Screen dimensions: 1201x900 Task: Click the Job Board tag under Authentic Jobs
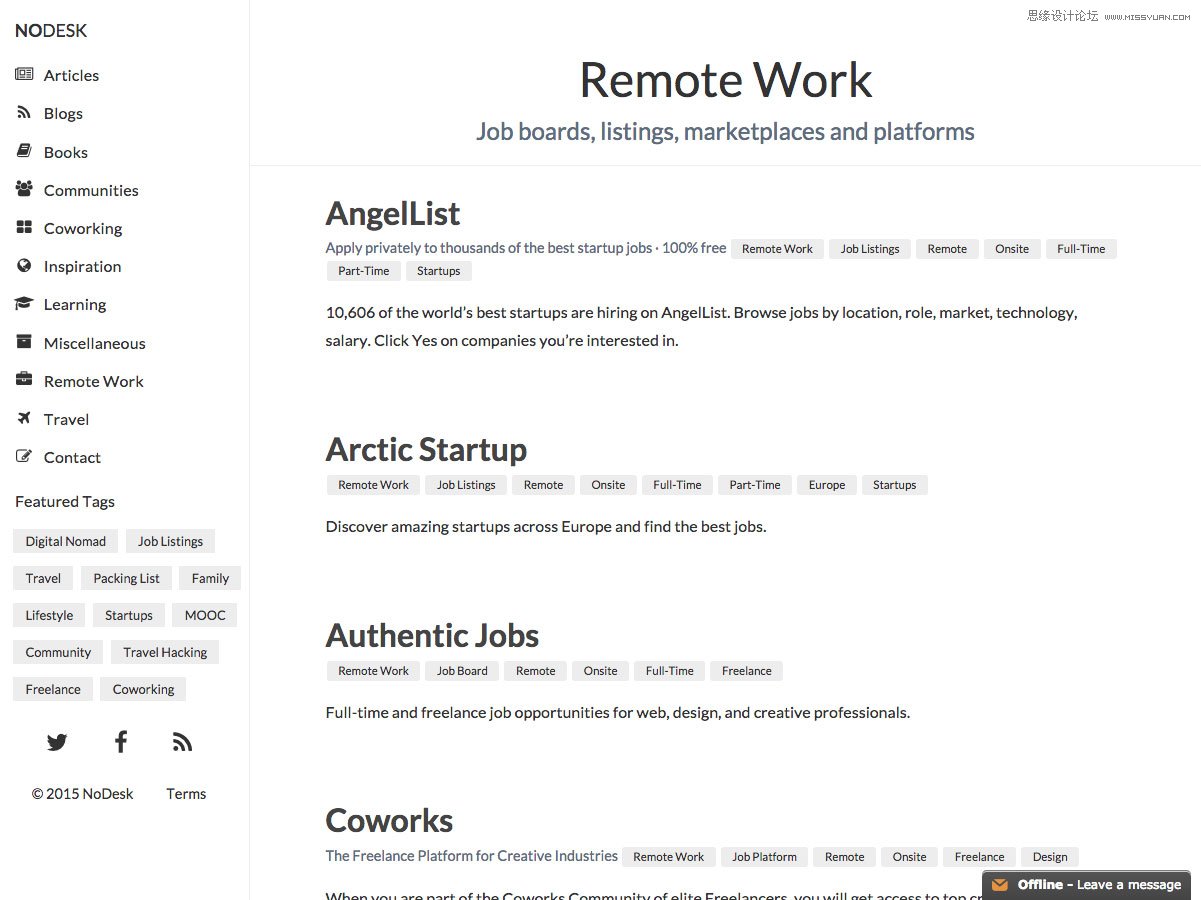(x=462, y=671)
